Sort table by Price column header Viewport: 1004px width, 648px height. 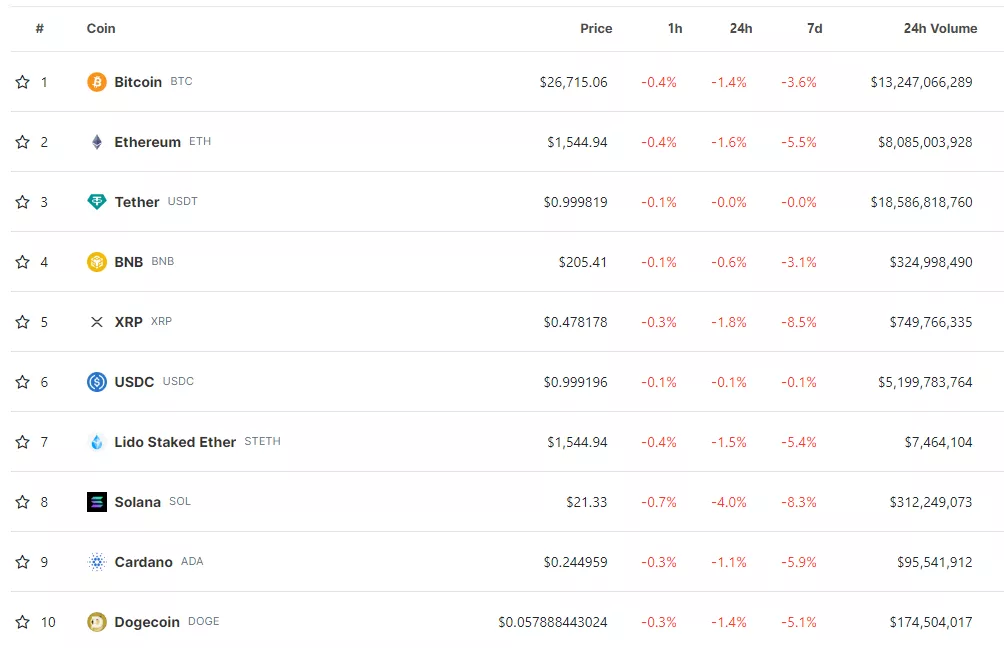[596, 29]
